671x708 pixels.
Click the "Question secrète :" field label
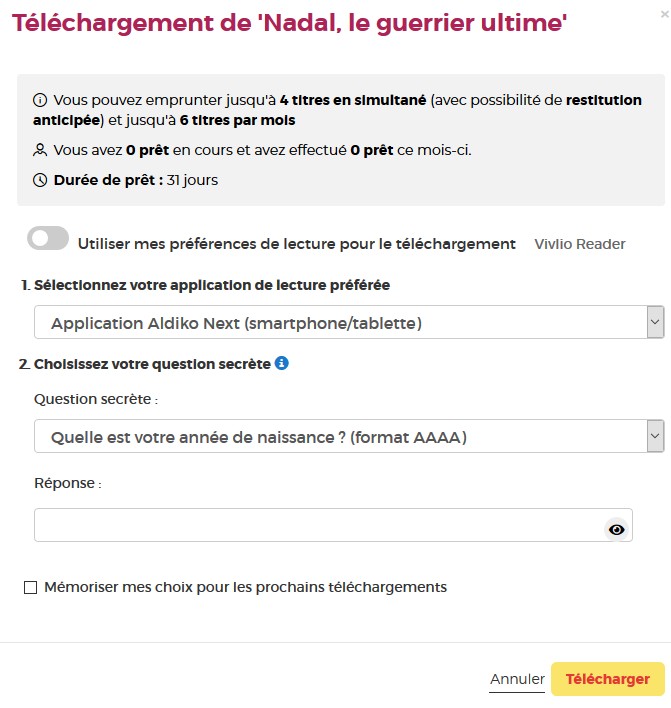(96, 399)
